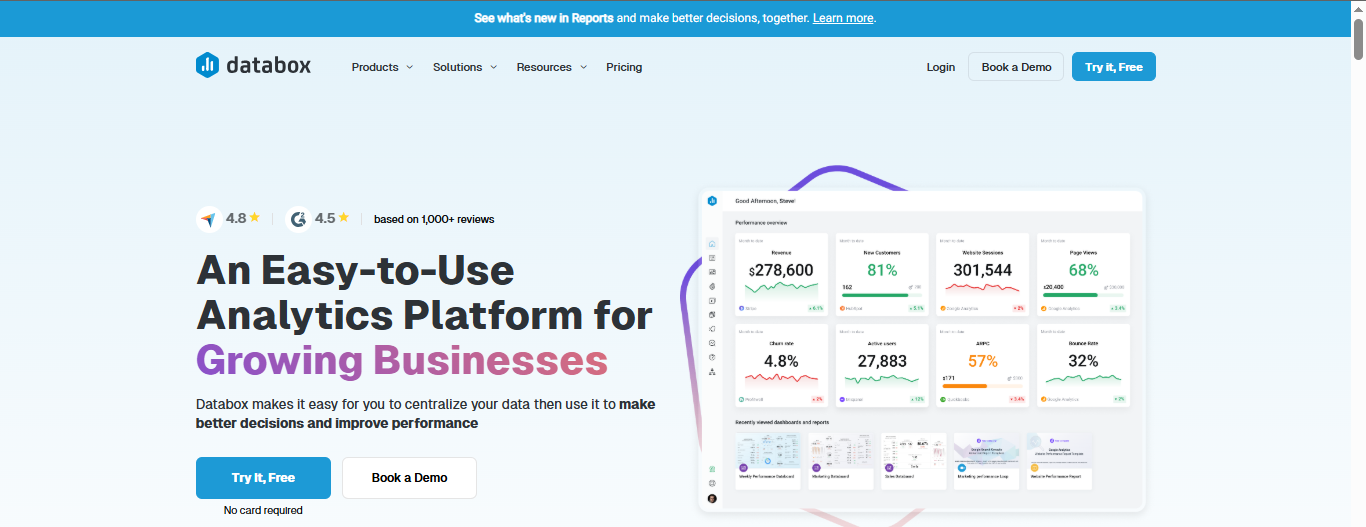Click the Databox logo in the header
Screen dimensions: 1366x527
tap(253, 66)
